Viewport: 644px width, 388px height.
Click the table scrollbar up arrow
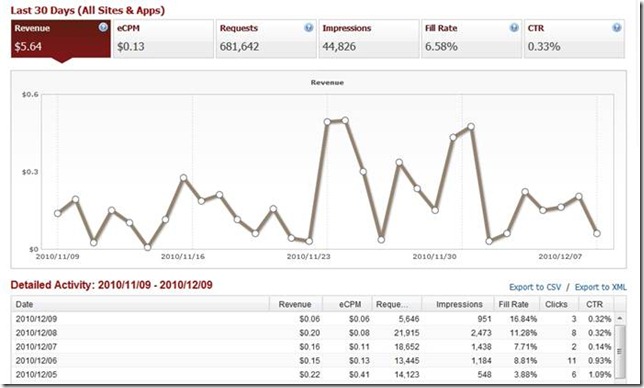pos(620,318)
